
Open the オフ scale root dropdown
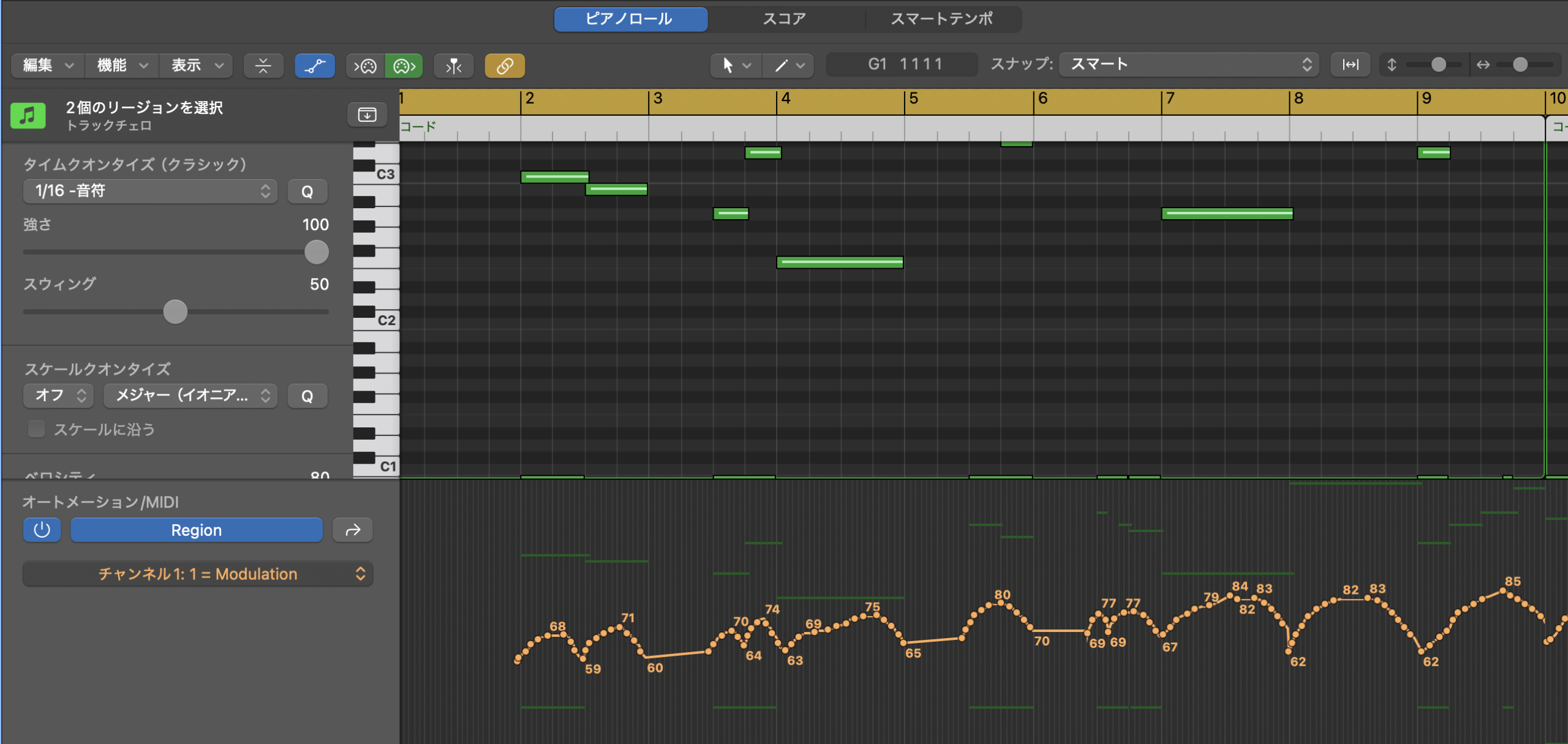pos(59,396)
